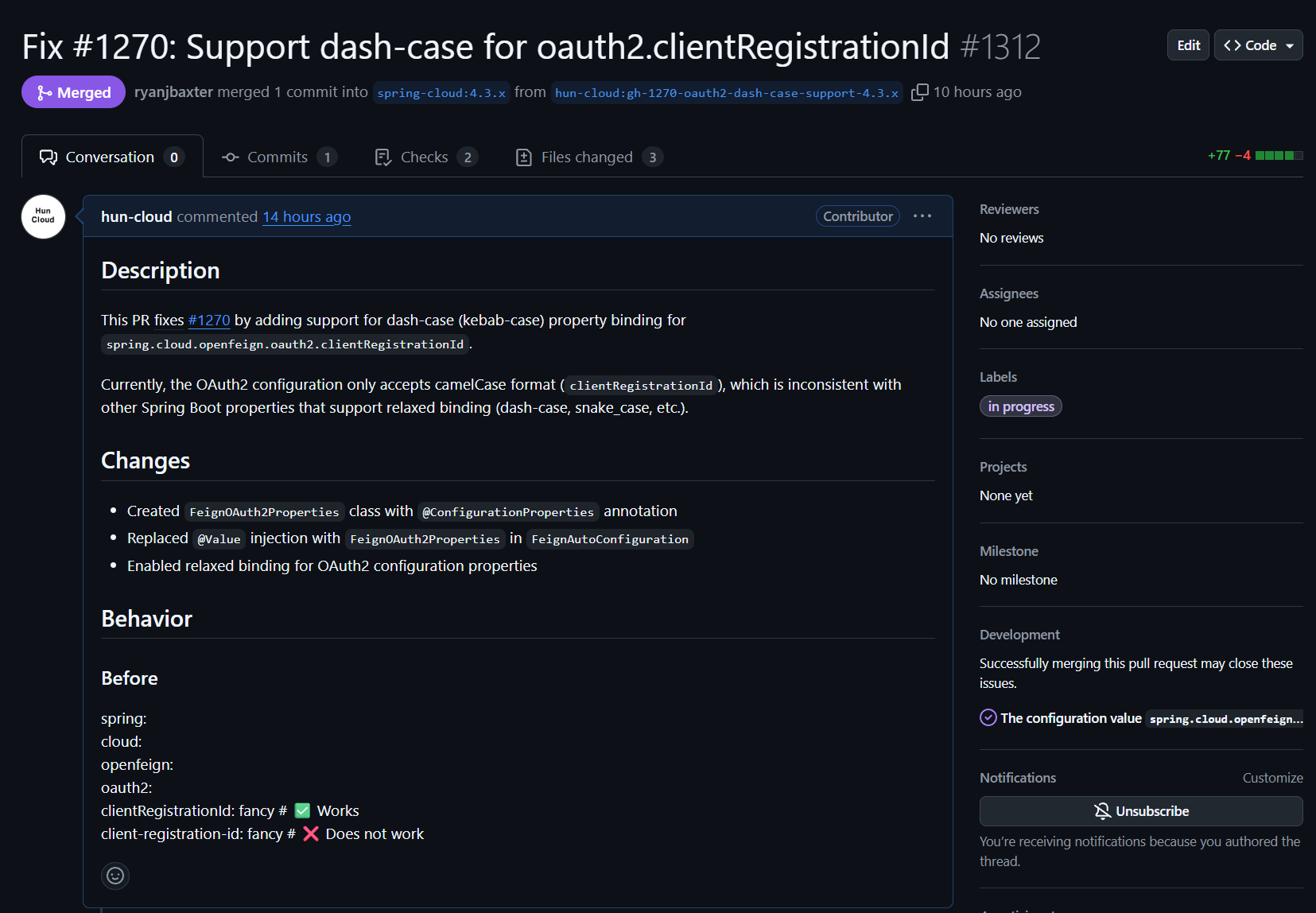Open ryanjbaxter's profile link
1316x913 pixels.
pyautogui.click(x=173, y=92)
